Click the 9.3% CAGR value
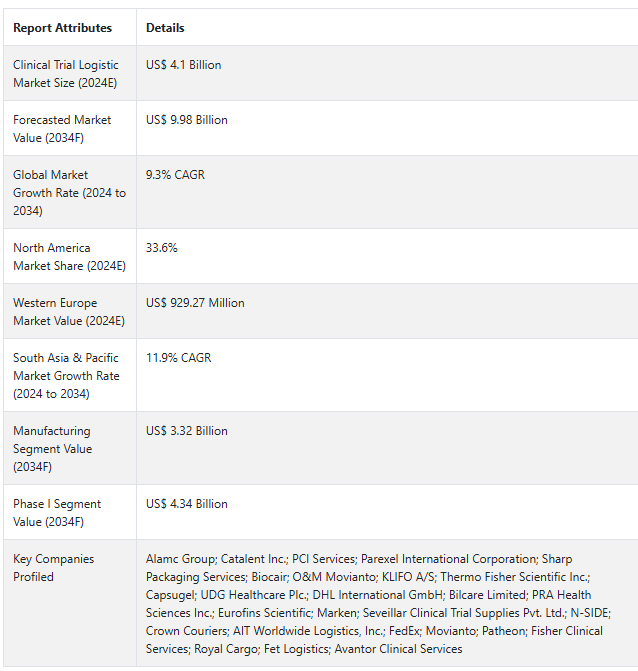The width and height of the screenshot is (638, 671). pyautogui.click(x=175, y=175)
